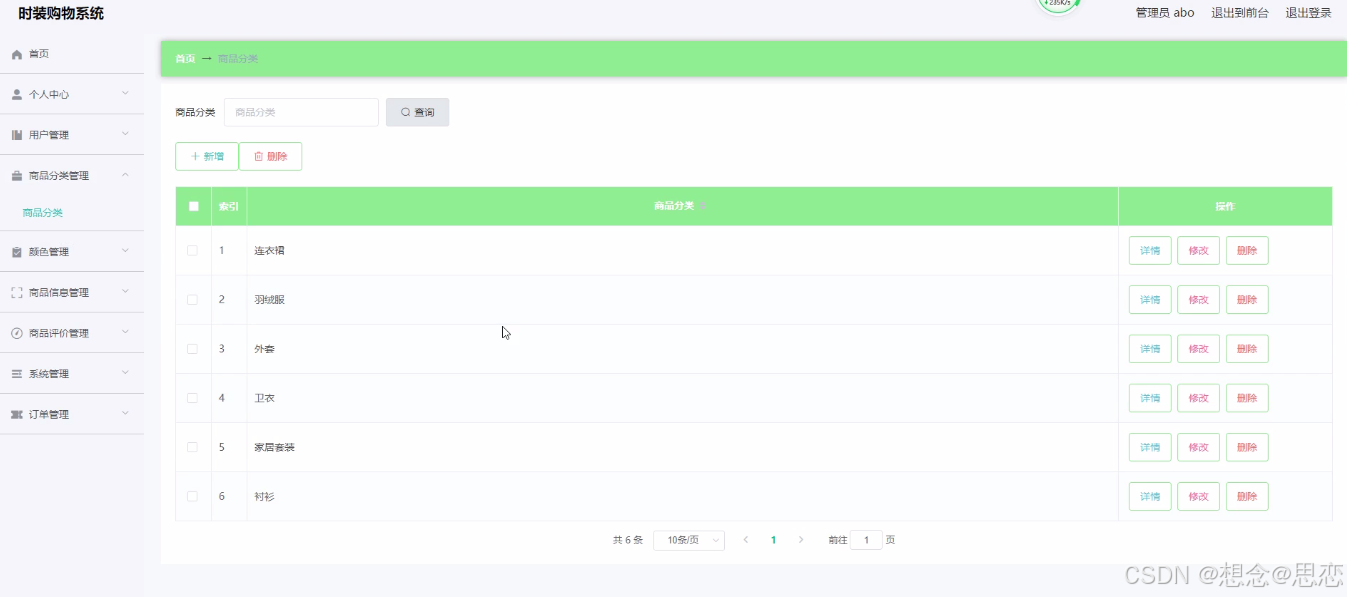Image resolution: width=1347 pixels, height=597 pixels.
Task: Expand the 个人中心 chevron
Action: 125,94
